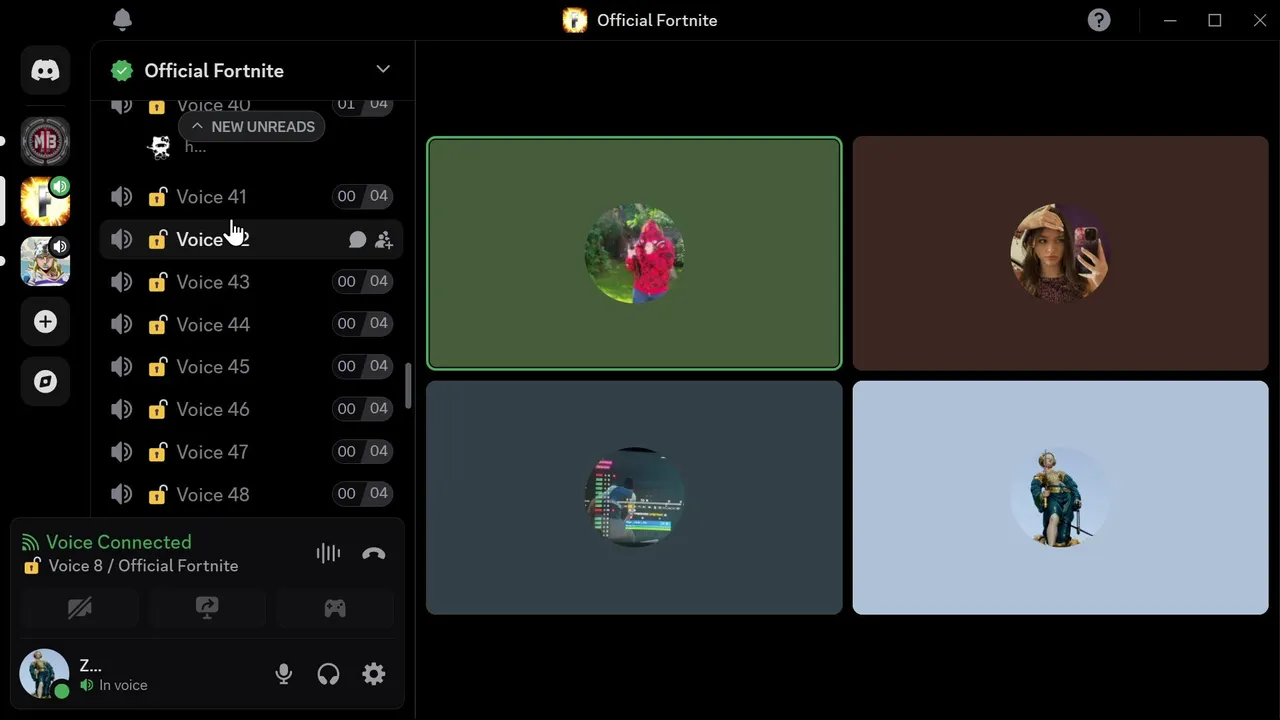Screen dimensions: 1280x720
Task: Click Official Fortnite title bar text
Action: click(657, 20)
